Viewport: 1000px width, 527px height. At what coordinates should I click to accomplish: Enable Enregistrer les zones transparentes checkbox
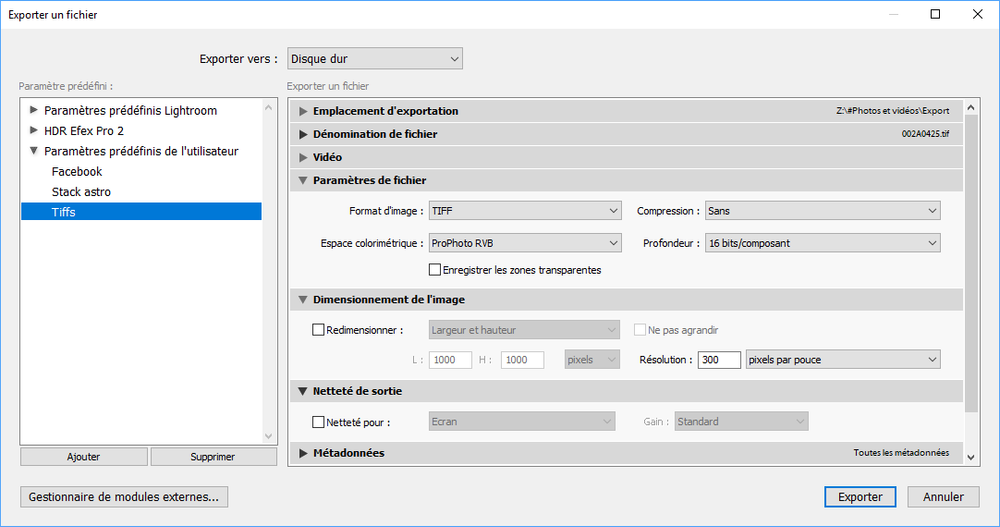435,270
